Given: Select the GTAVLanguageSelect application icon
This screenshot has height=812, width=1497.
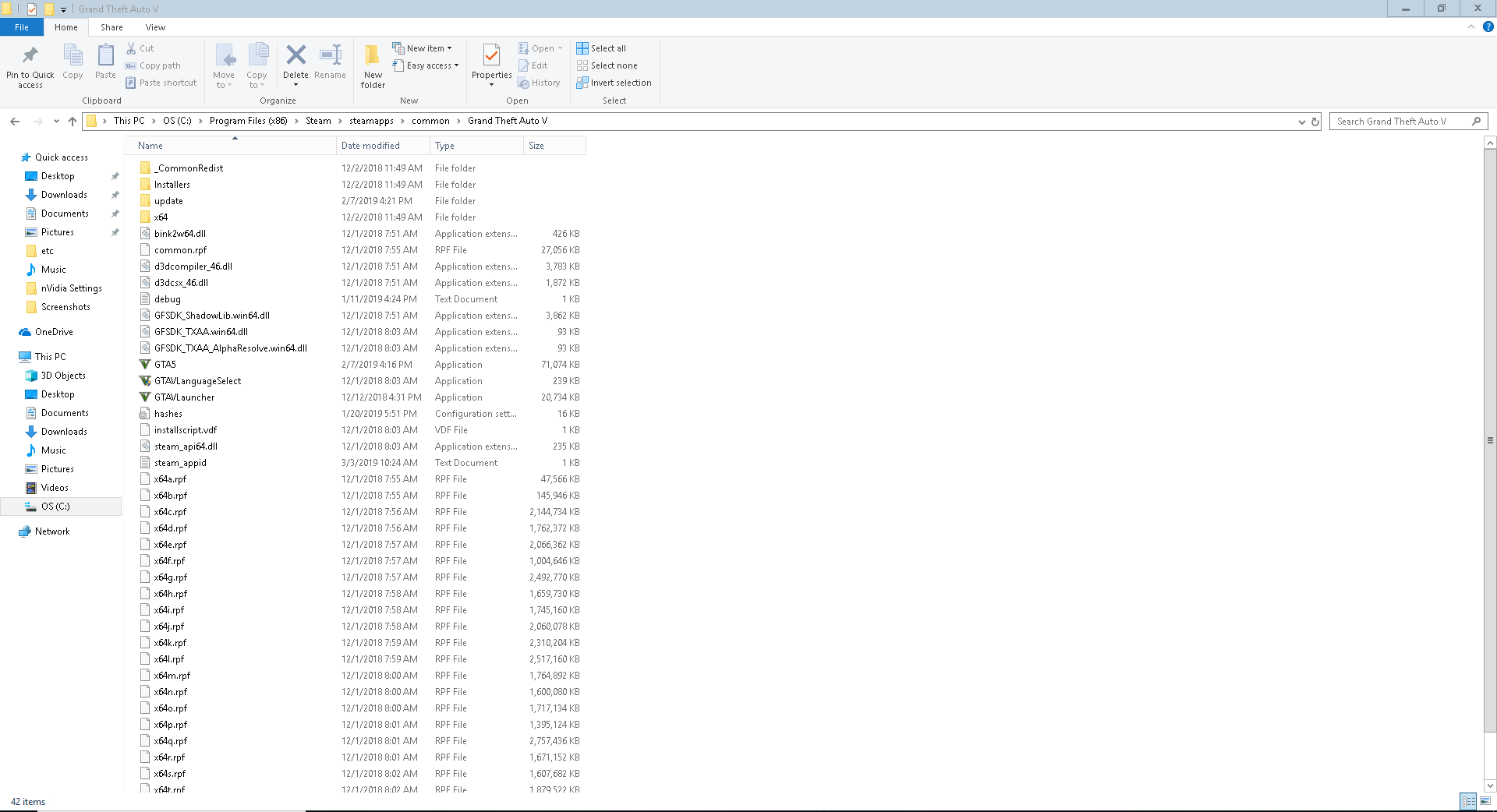Looking at the screenshot, I should tap(145, 381).
